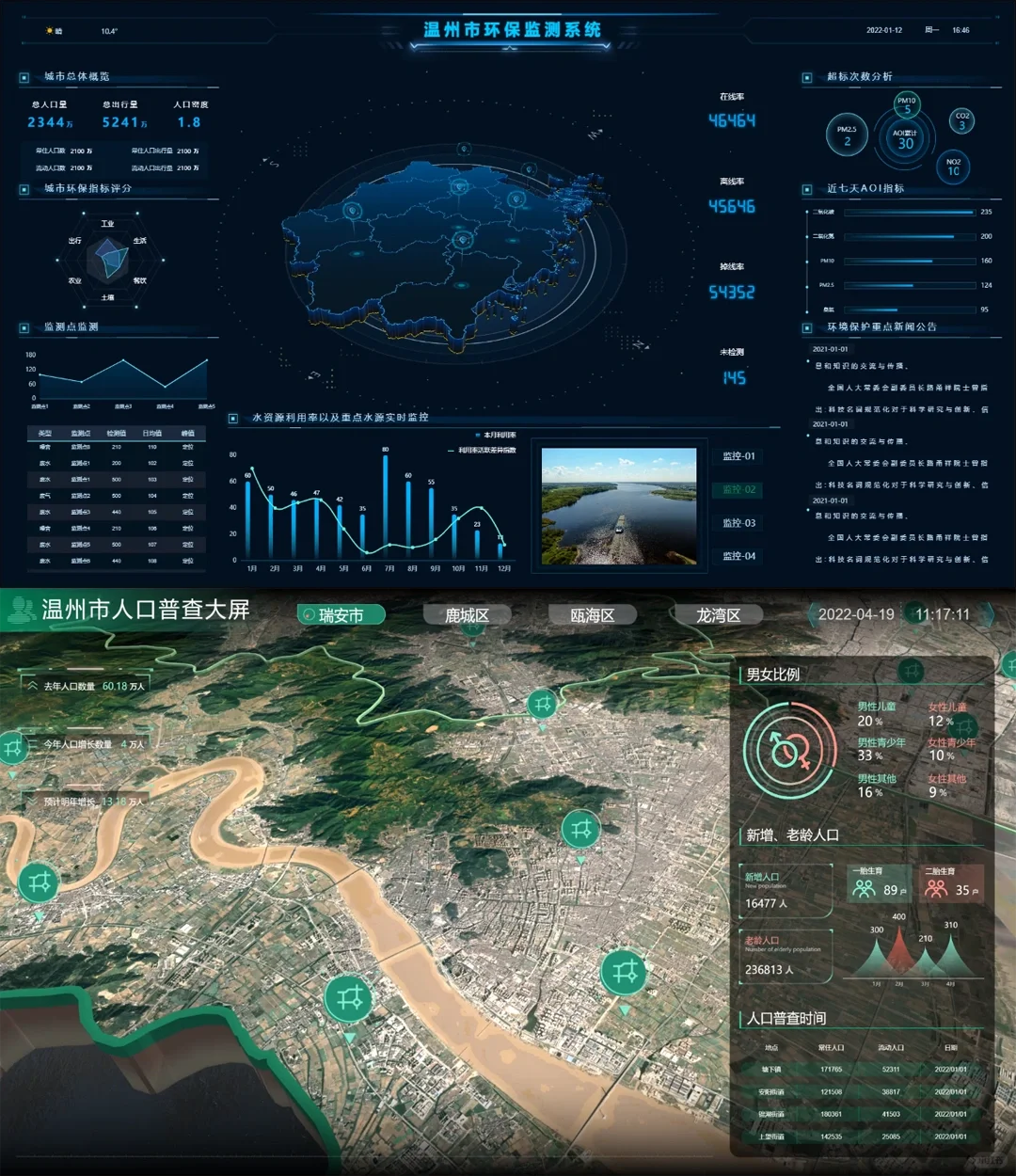The image size is (1016, 1176).
Task: Click the 峰值 column header in monitoring table
Action: point(188,434)
